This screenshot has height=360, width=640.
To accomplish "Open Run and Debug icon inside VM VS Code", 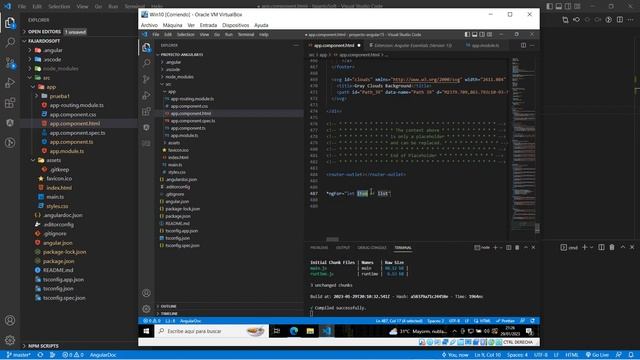I will [x=147, y=95].
